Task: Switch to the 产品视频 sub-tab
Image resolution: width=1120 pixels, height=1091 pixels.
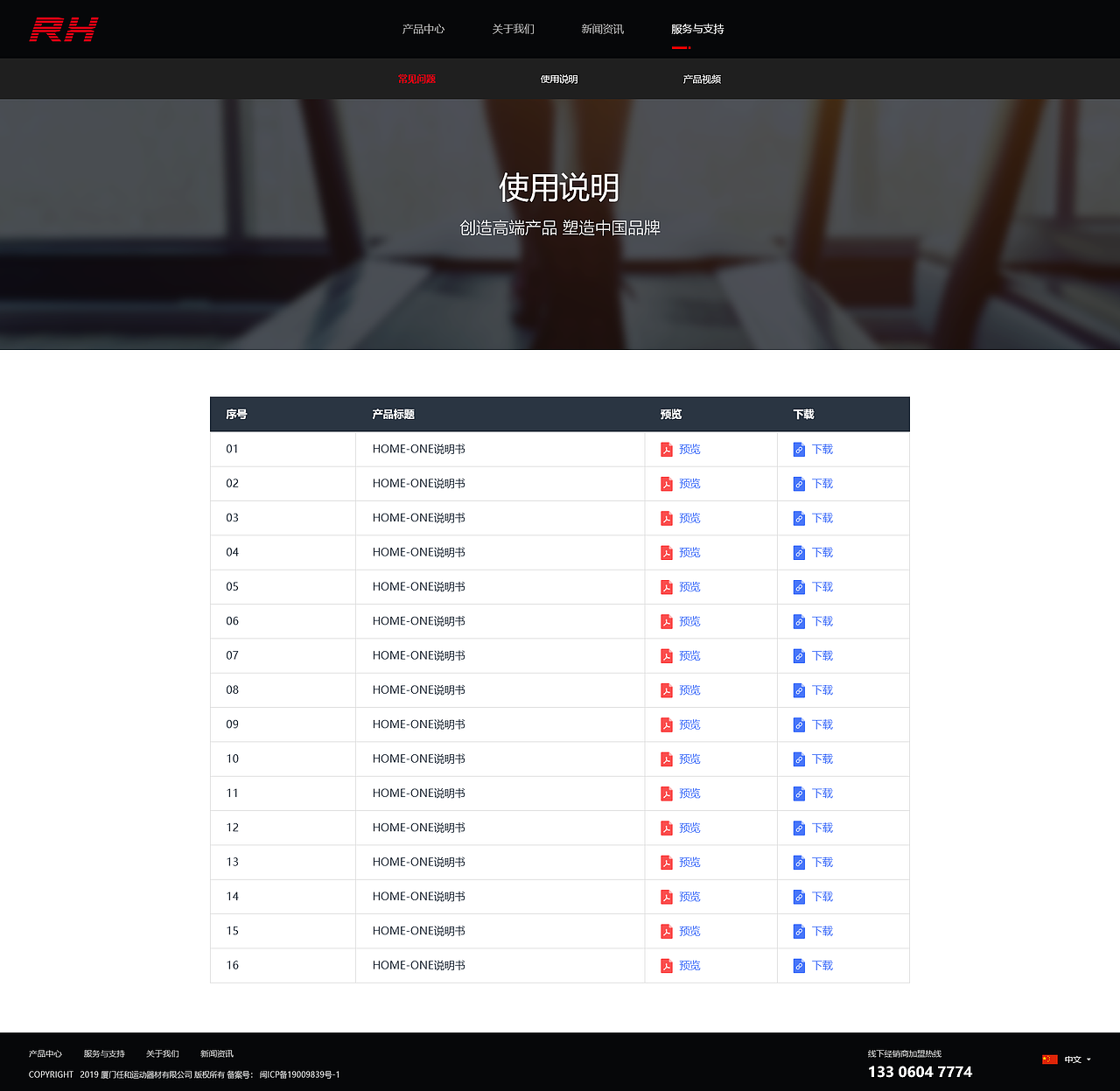Action: [x=702, y=79]
